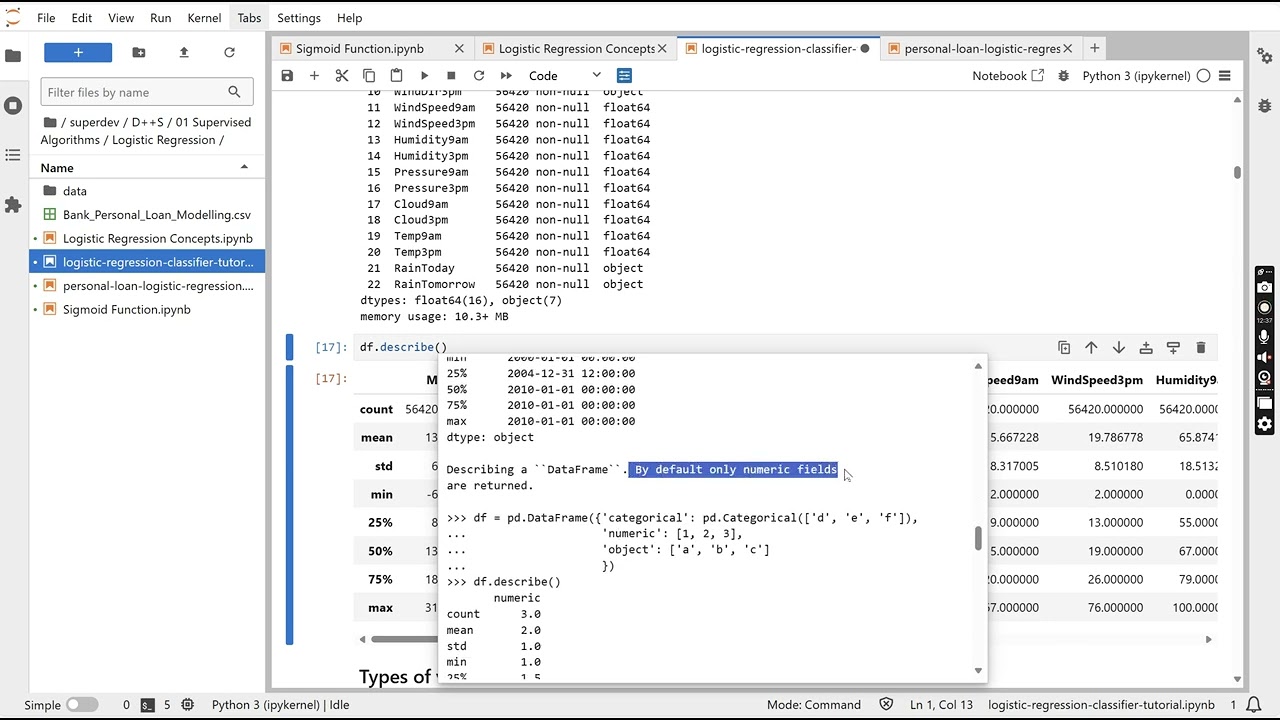Image resolution: width=1280 pixels, height=720 pixels.
Task: Open the Kernel menu
Action: tap(204, 18)
